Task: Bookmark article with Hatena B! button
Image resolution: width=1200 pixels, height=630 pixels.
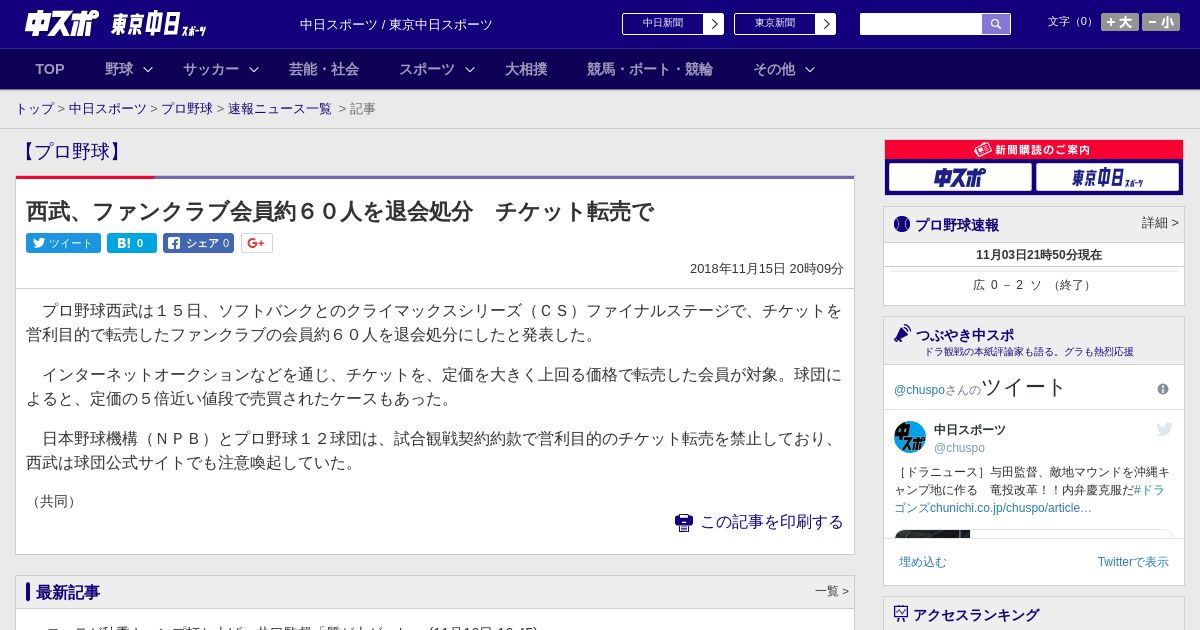Action: [x=132, y=243]
